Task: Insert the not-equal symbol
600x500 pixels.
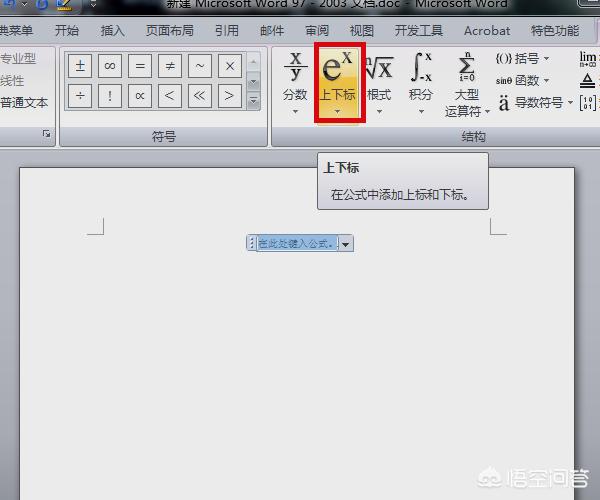Action: coord(170,66)
